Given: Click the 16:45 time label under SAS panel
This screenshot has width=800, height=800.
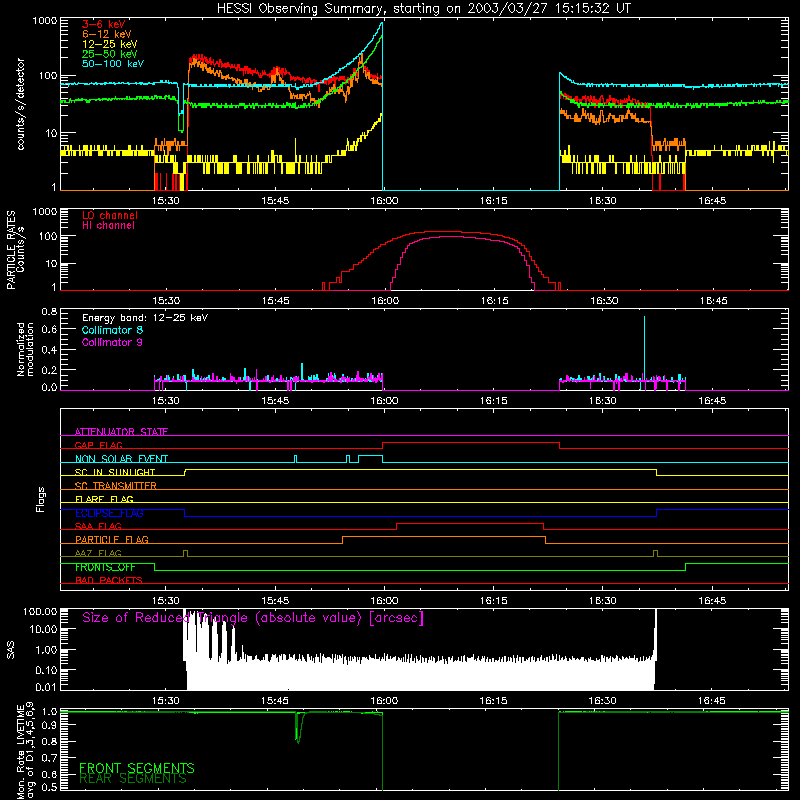Looking at the screenshot, I should [712, 701].
